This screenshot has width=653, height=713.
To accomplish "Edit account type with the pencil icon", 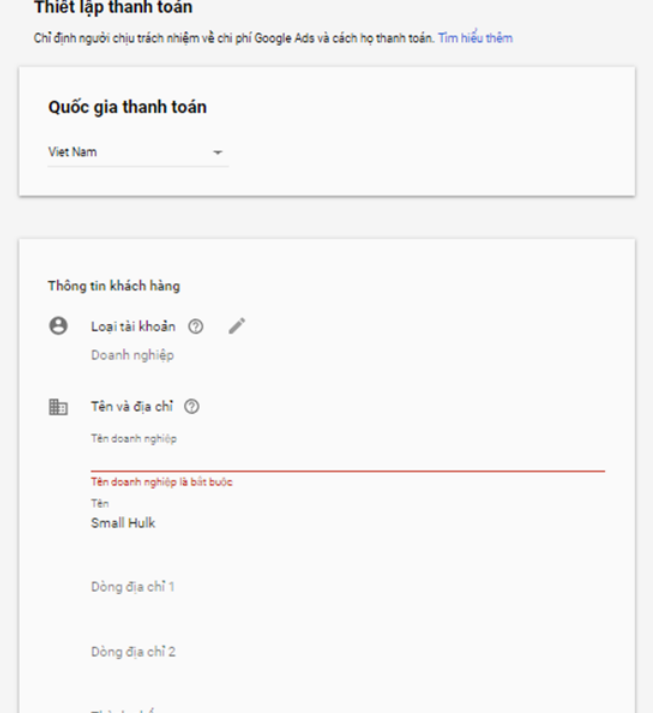I will coord(237,326).
